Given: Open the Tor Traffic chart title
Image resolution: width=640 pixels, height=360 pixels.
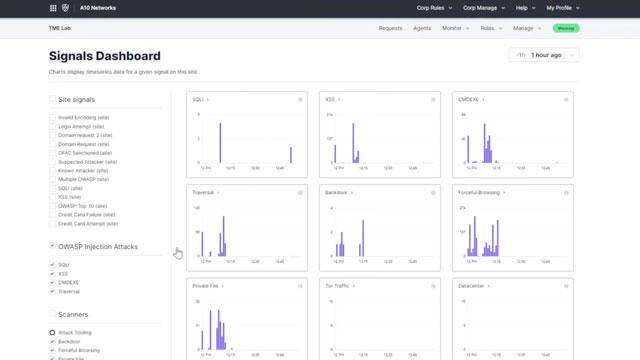Looking at the screenshot, I should [x=340, y=286].
